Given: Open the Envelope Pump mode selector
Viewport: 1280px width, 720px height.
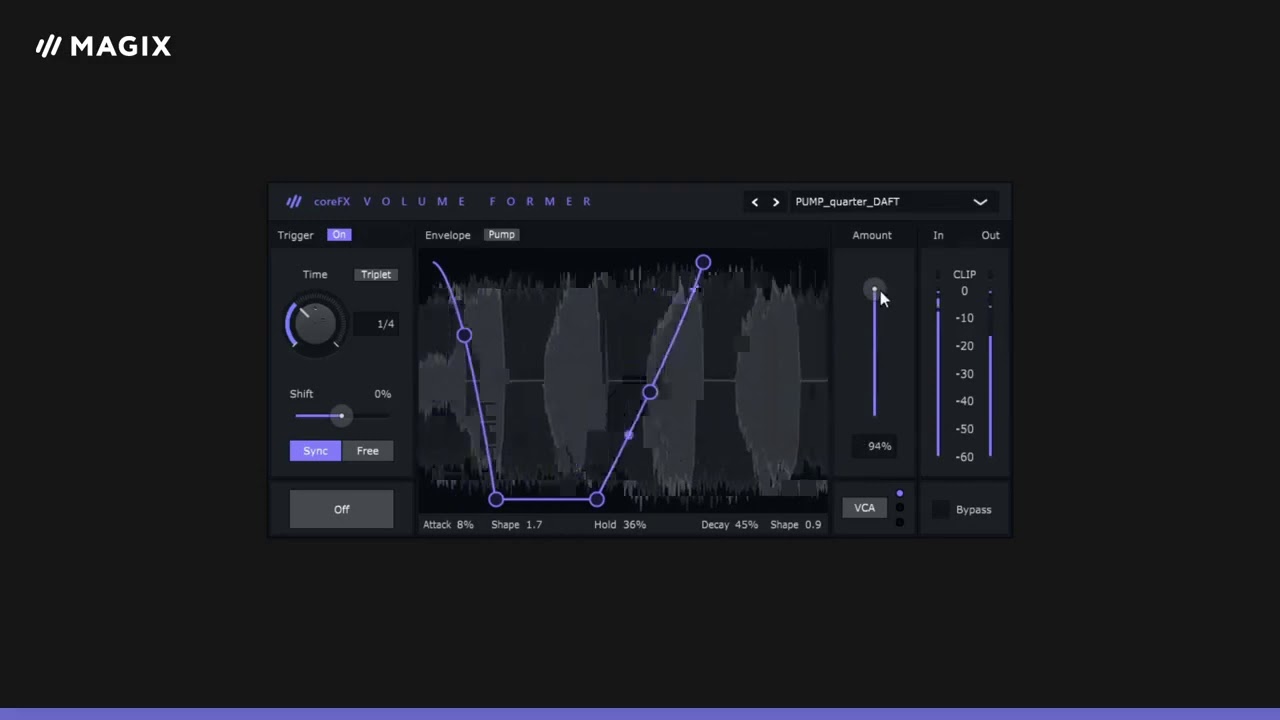Looking at the screenshot, I should (x=502, y=235).
